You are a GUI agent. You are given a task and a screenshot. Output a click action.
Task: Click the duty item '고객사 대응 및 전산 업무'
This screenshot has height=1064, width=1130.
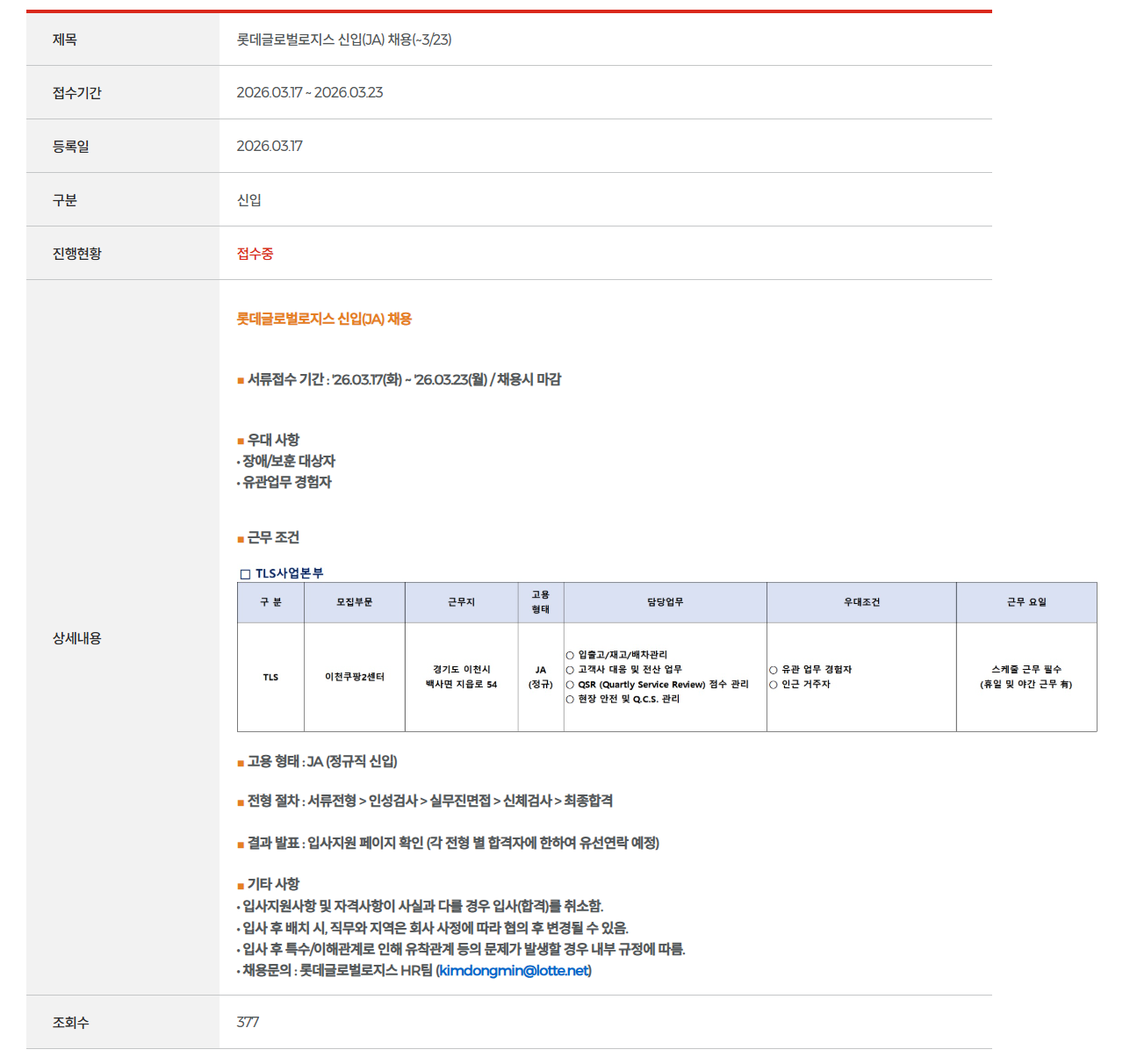624,670
